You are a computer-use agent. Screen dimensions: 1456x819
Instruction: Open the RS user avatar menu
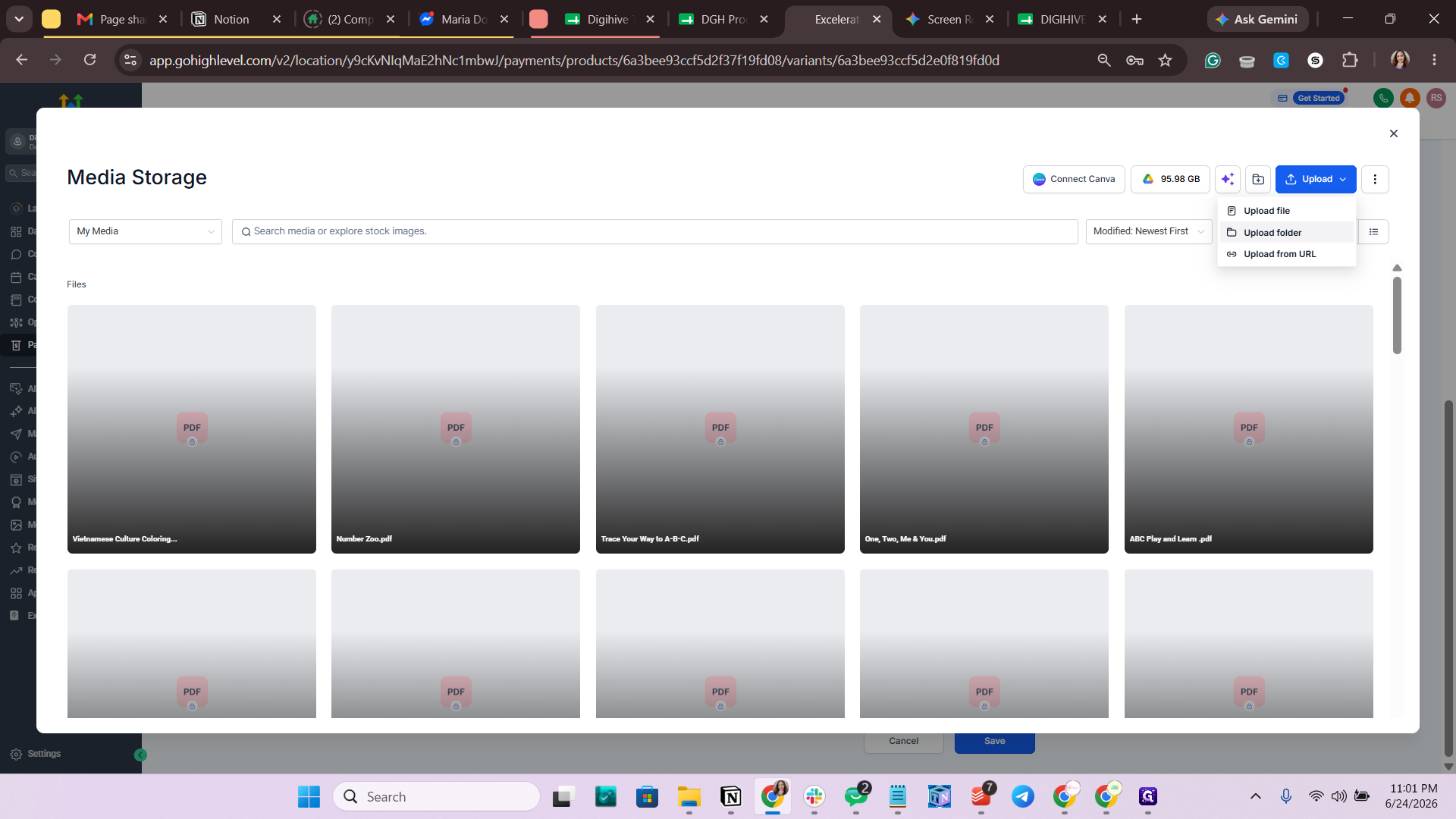1436,98
